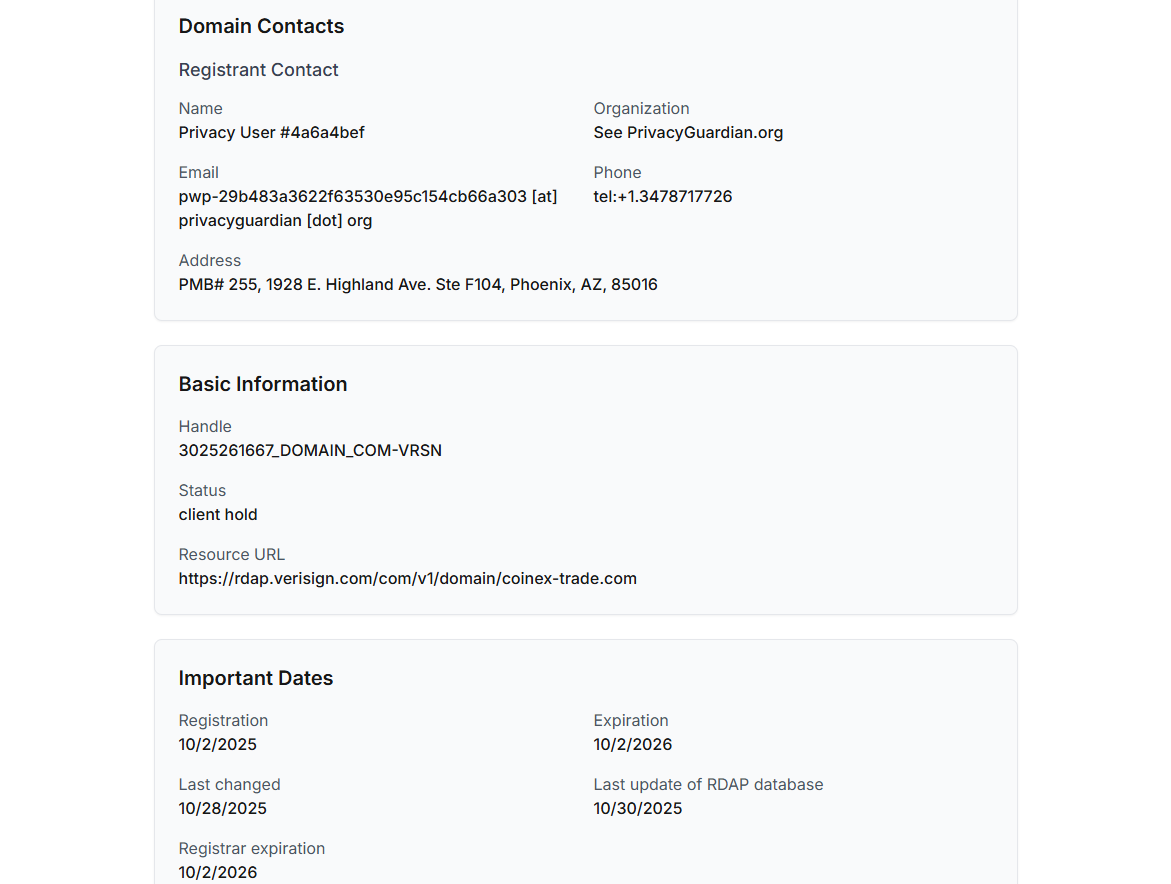
Task: Click the Basic Information heading
Action: 263,384
